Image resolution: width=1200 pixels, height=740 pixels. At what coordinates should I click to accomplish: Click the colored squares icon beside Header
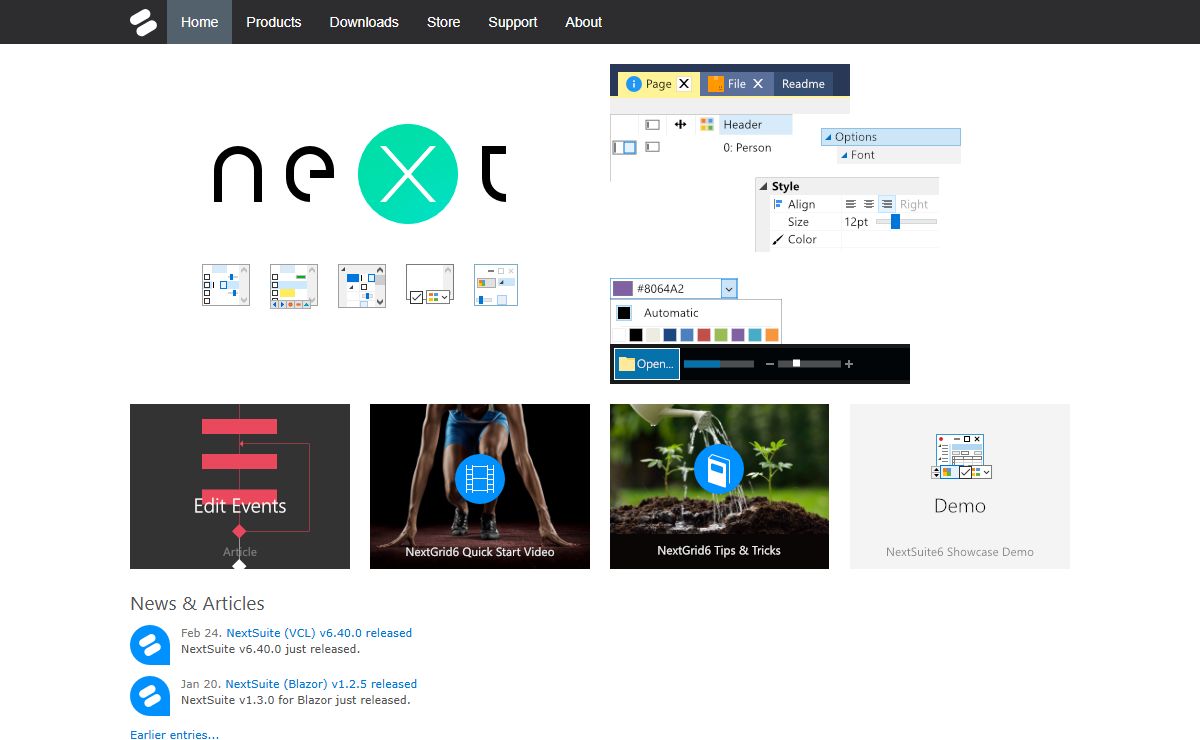[707, 124]
